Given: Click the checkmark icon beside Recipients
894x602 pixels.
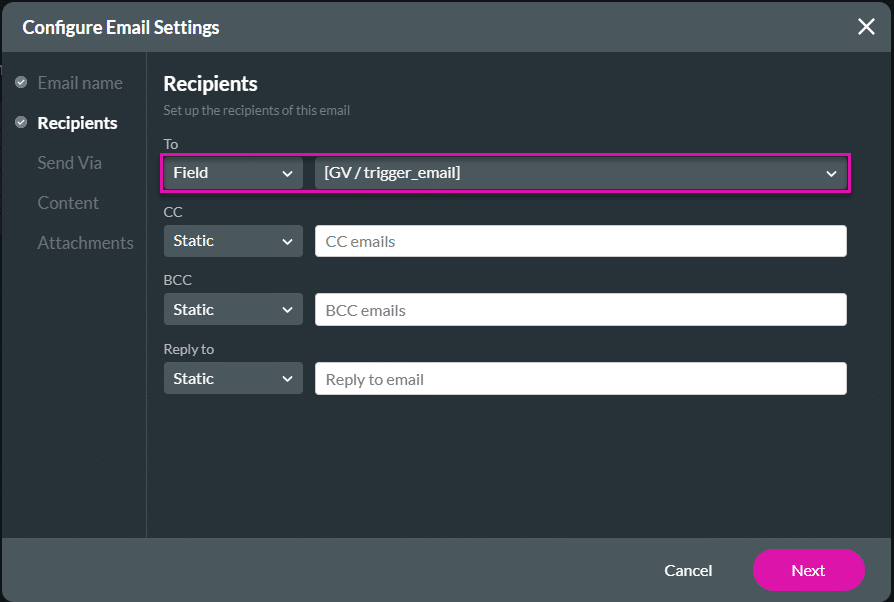Looking at the screenshot, I should pos(21,122).
